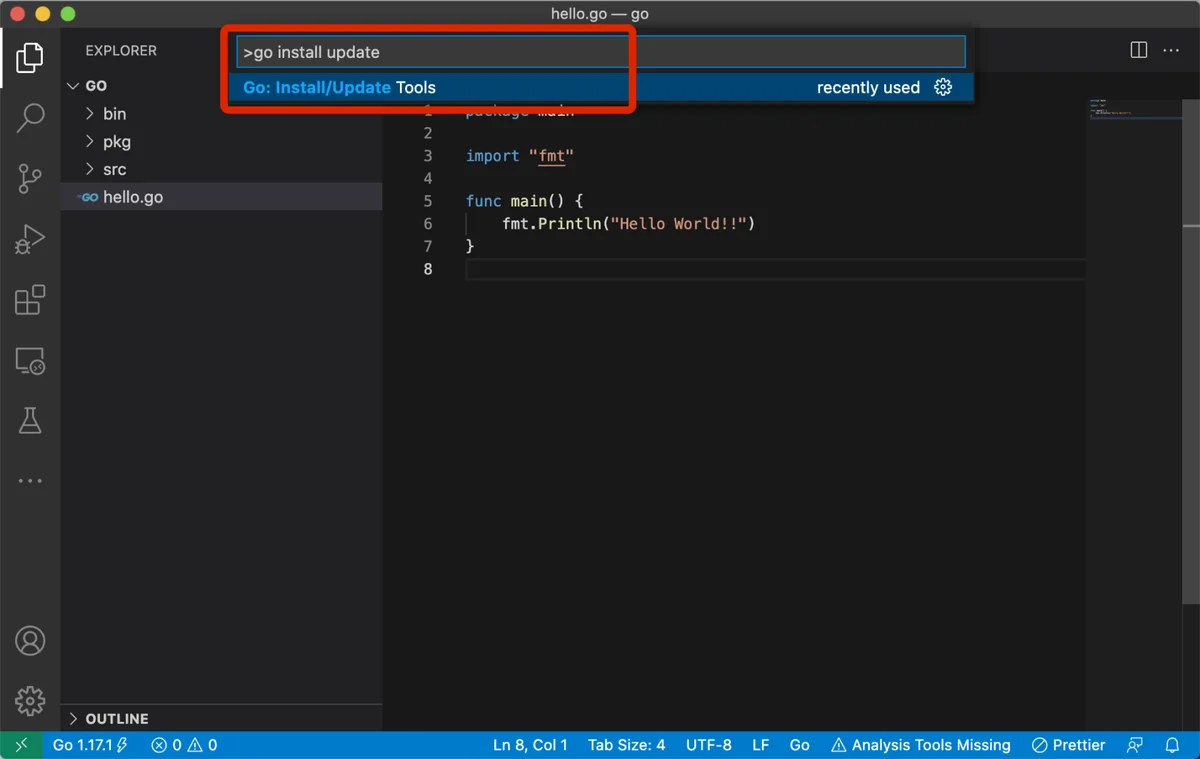Click the Prettier status item
This screenshot has height=759, width=1200.
(1068, 745)
